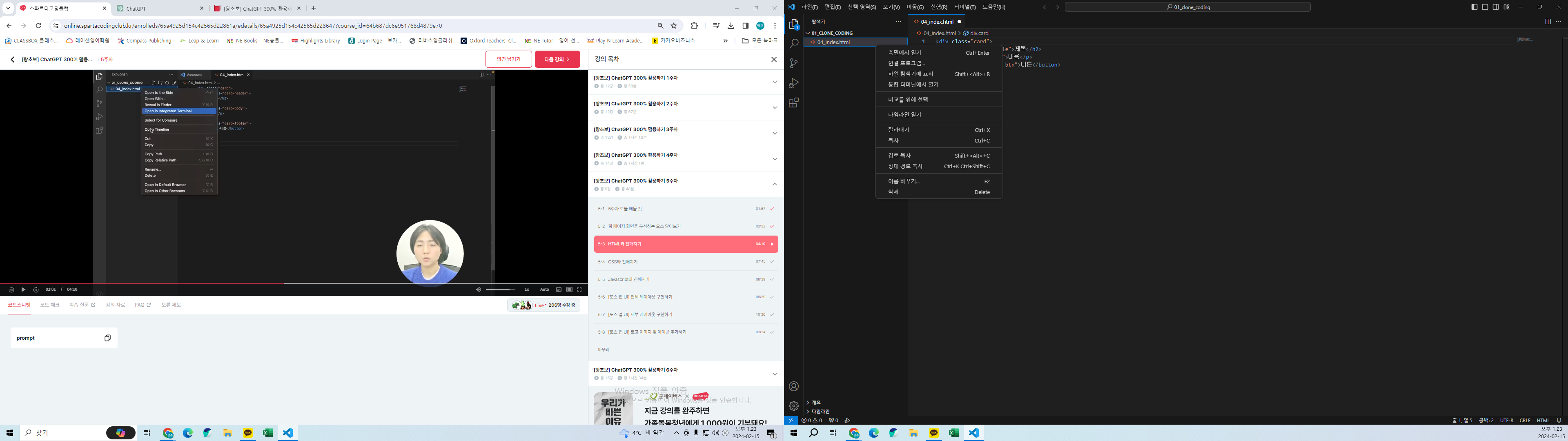Screen dimensions: 1568x441
Task: Skip video forward ten seconds
Action: pos(36,290)
